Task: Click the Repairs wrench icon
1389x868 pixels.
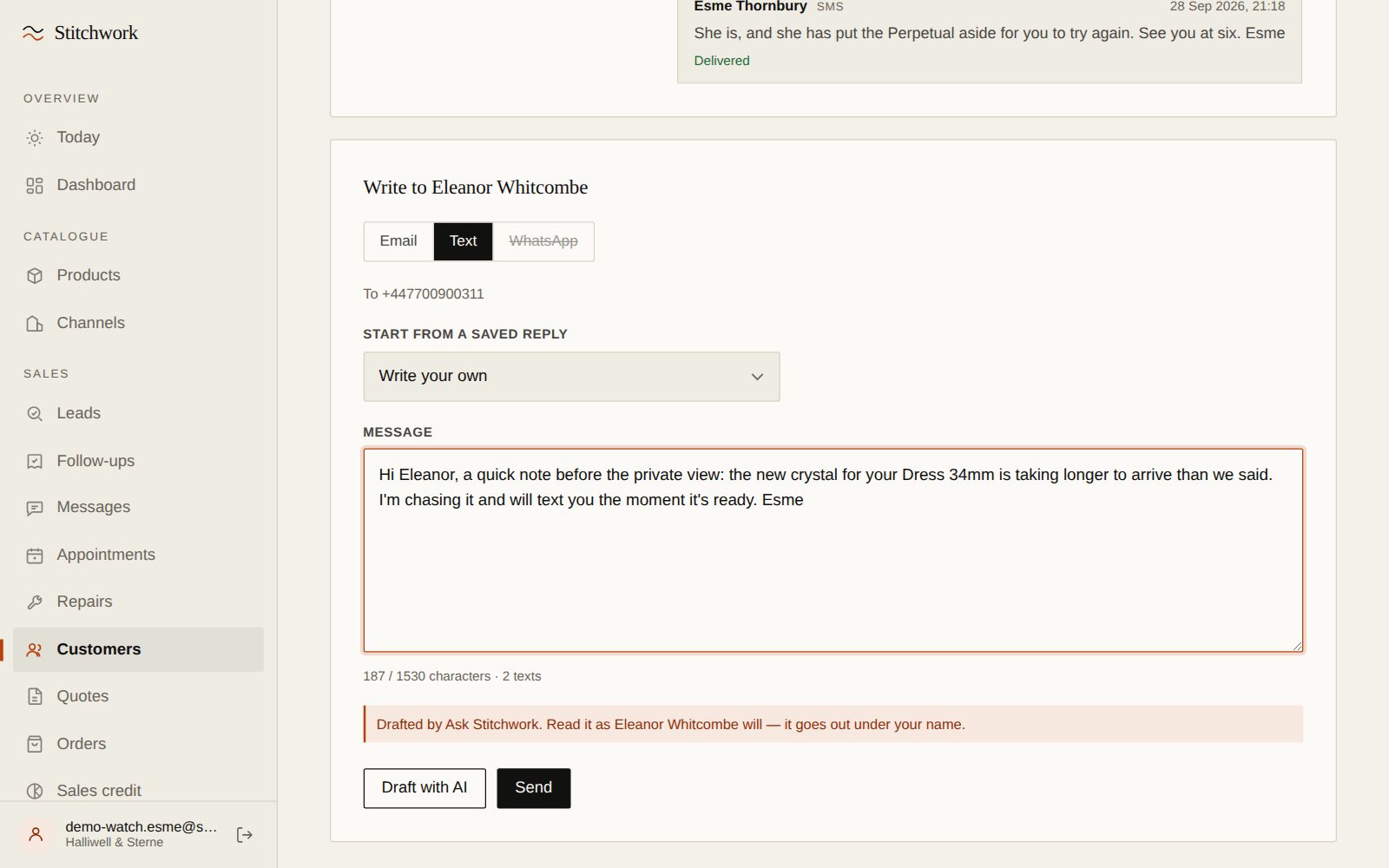Action: click(35, 602)
